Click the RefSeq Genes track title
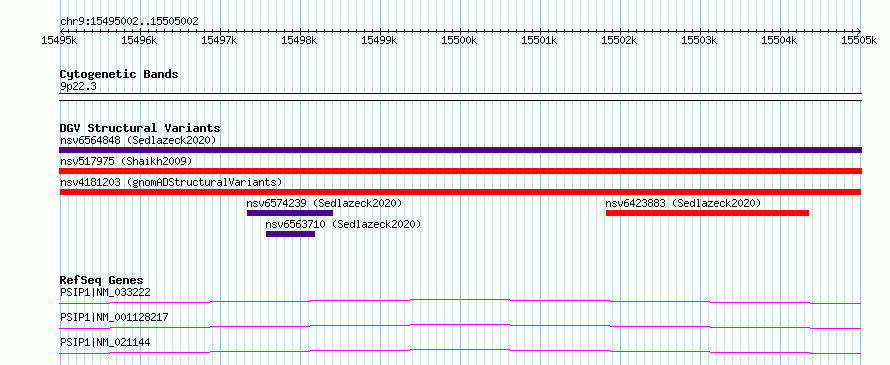 point(101,280)
